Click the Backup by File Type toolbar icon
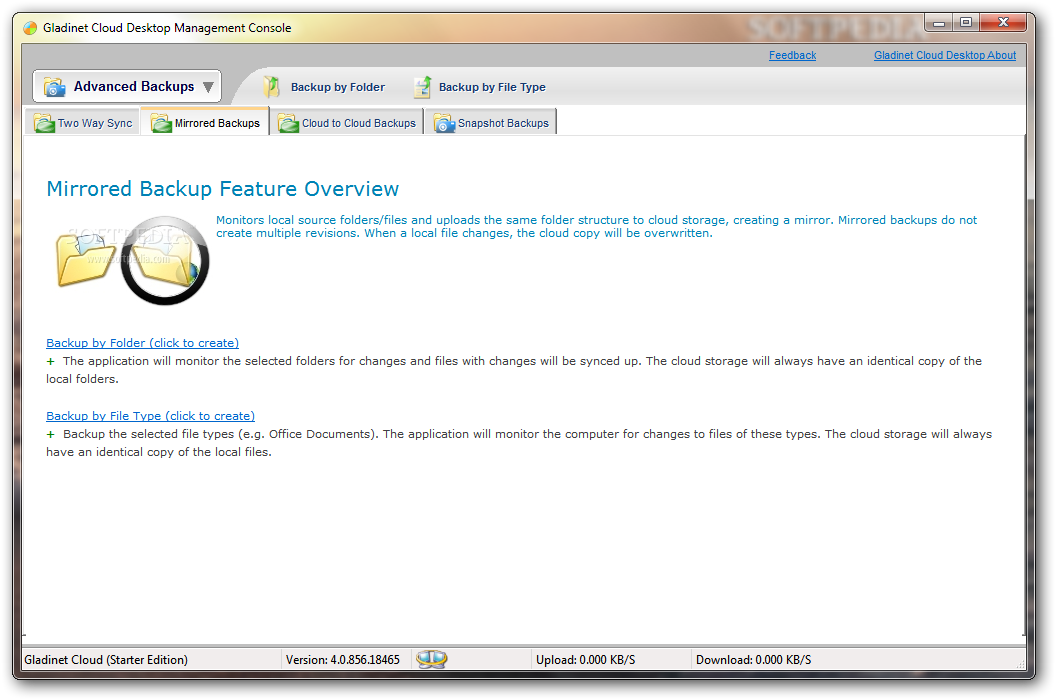Image resolution: width=1056 pixels, height=700 pixels. point(422,87)
